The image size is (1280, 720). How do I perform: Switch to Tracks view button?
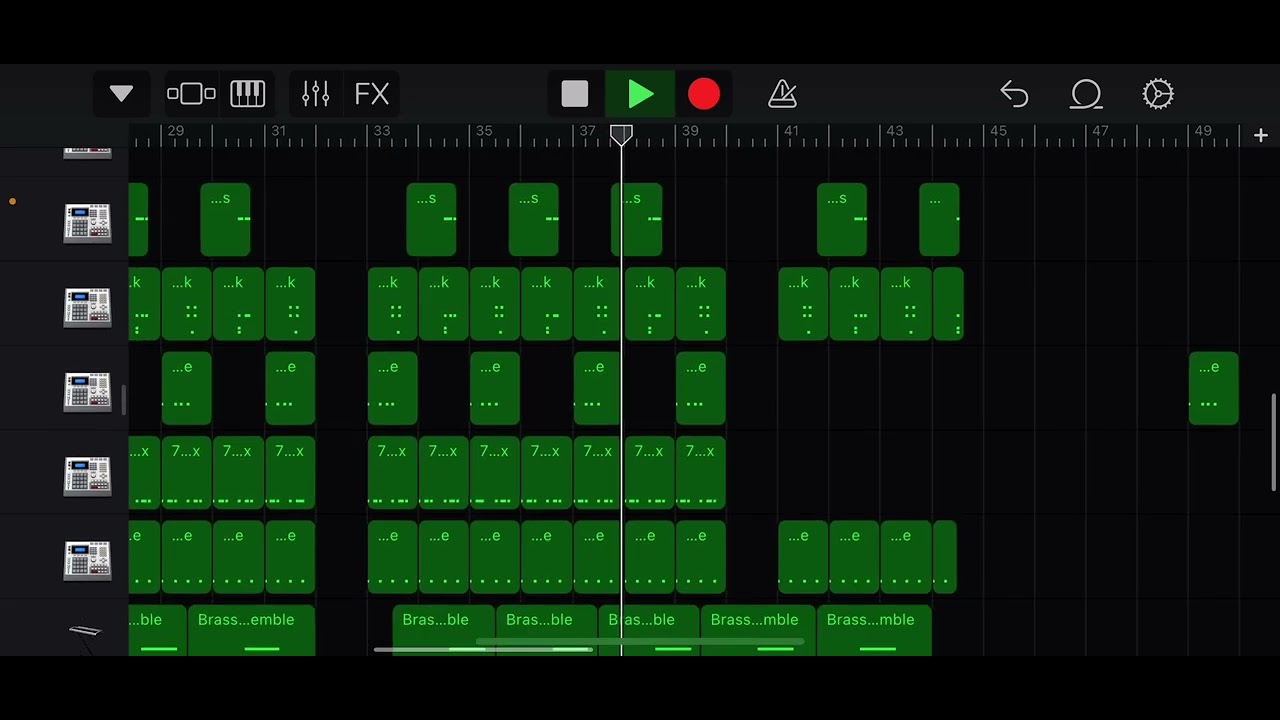coord(191,94)
